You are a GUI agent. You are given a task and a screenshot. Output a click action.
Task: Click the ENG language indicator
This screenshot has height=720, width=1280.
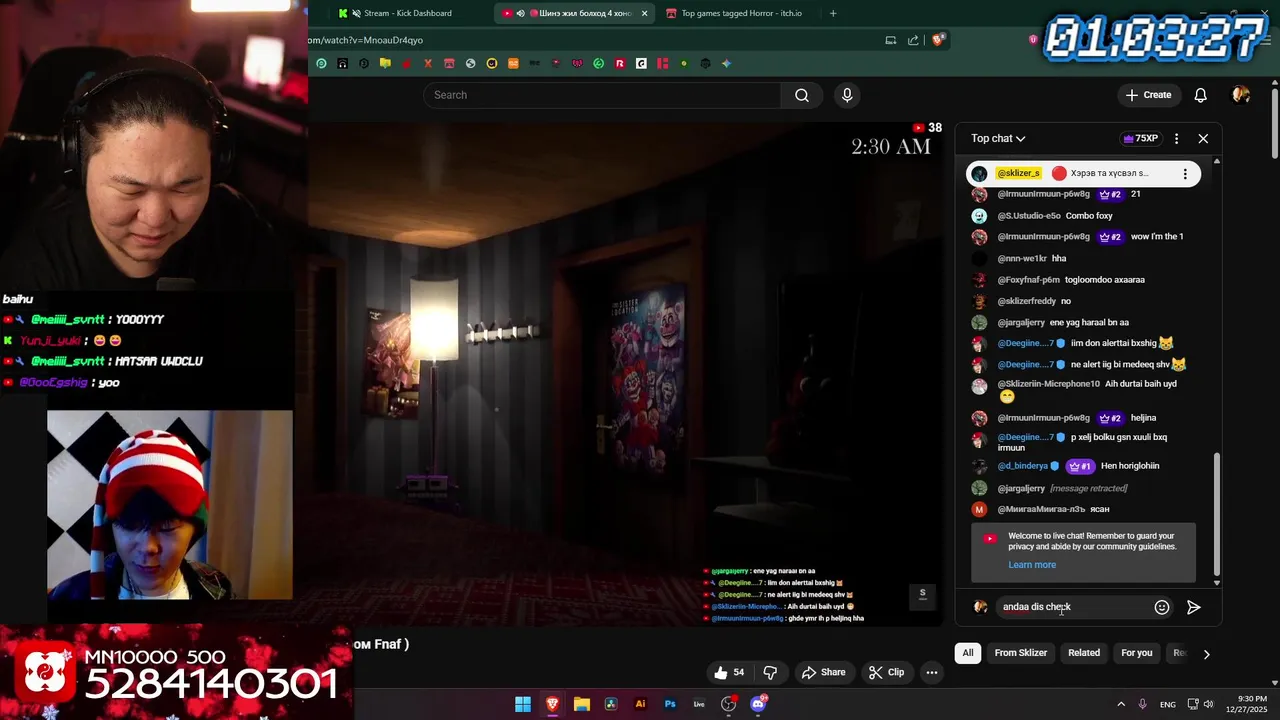[1167, 705]
